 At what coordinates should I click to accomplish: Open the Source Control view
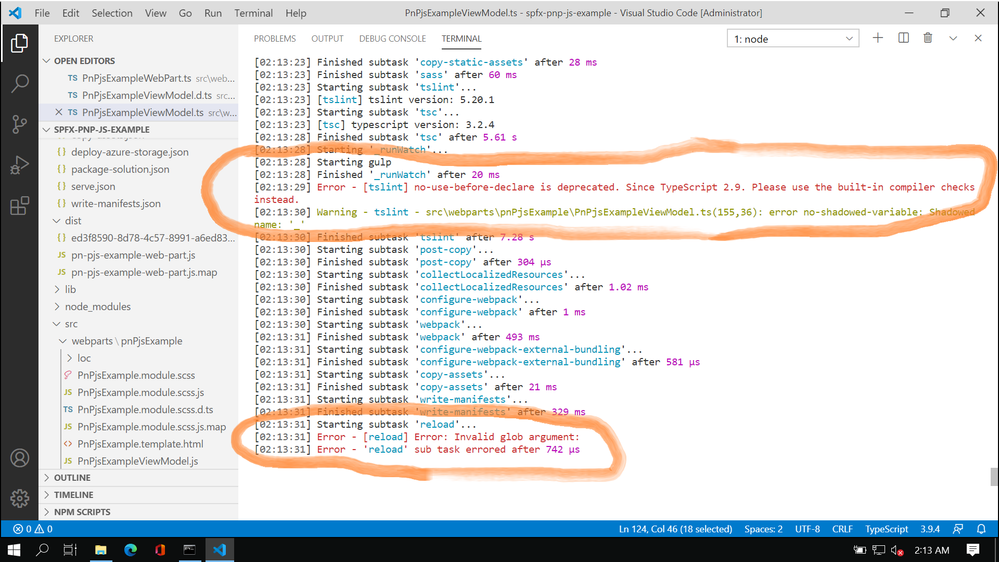19,124
